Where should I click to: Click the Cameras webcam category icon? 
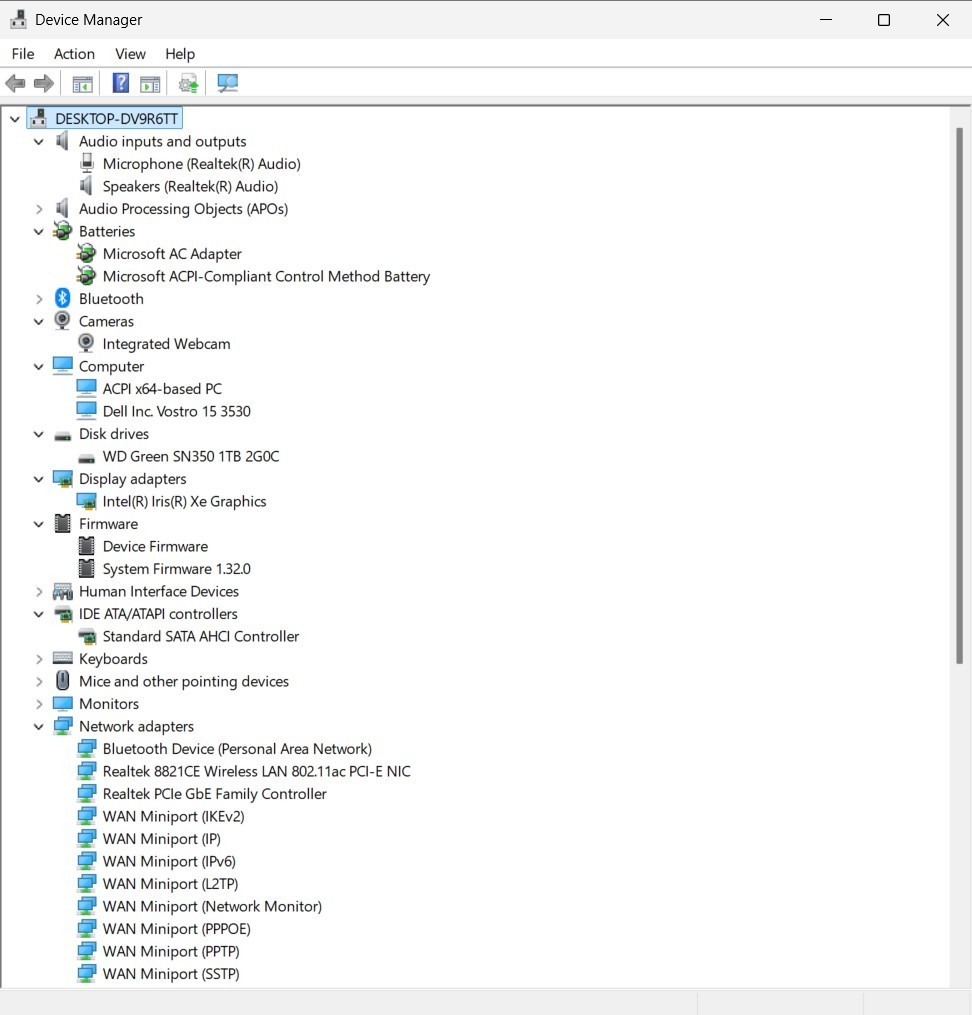pyautogui.click(x=62, y=320)
